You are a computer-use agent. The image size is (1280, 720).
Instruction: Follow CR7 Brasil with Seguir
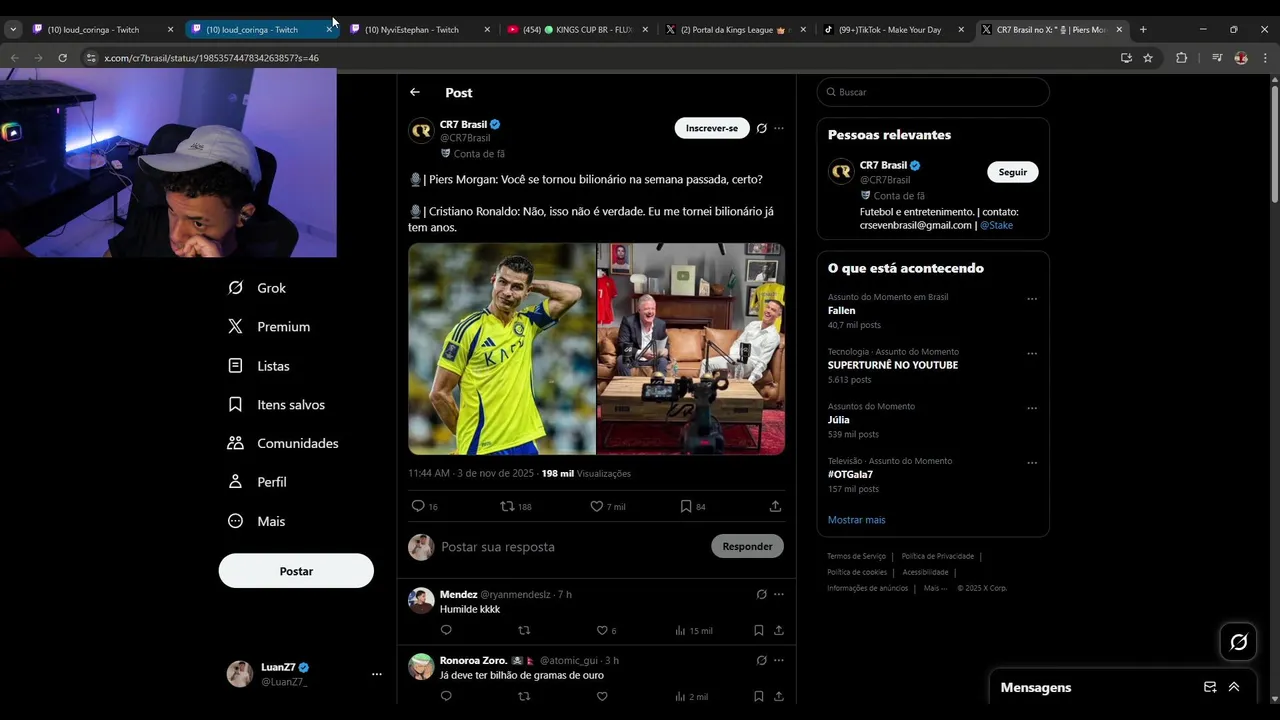(x=1013, y=172)
